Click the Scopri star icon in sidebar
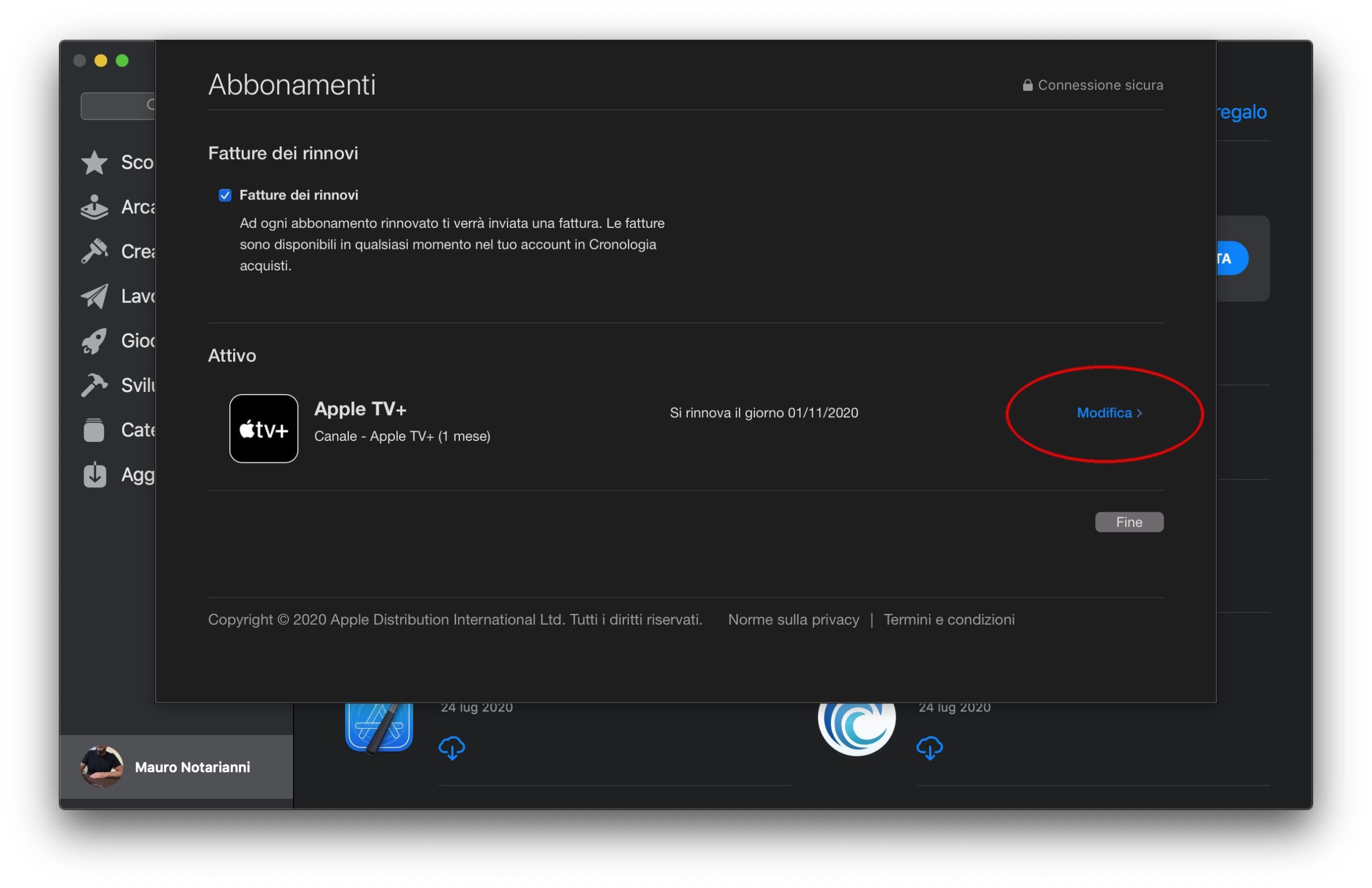 [x=94, y=162]
